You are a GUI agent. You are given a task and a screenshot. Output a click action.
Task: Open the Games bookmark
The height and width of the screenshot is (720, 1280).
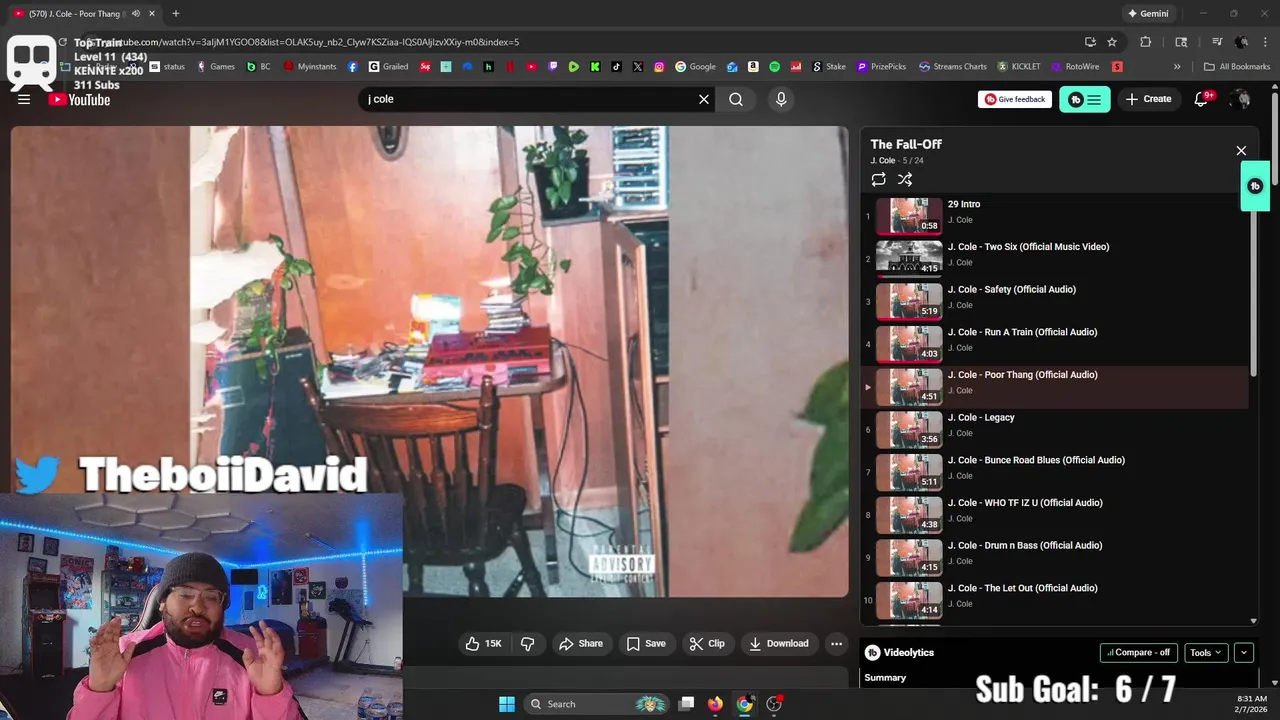coord(216,67)
